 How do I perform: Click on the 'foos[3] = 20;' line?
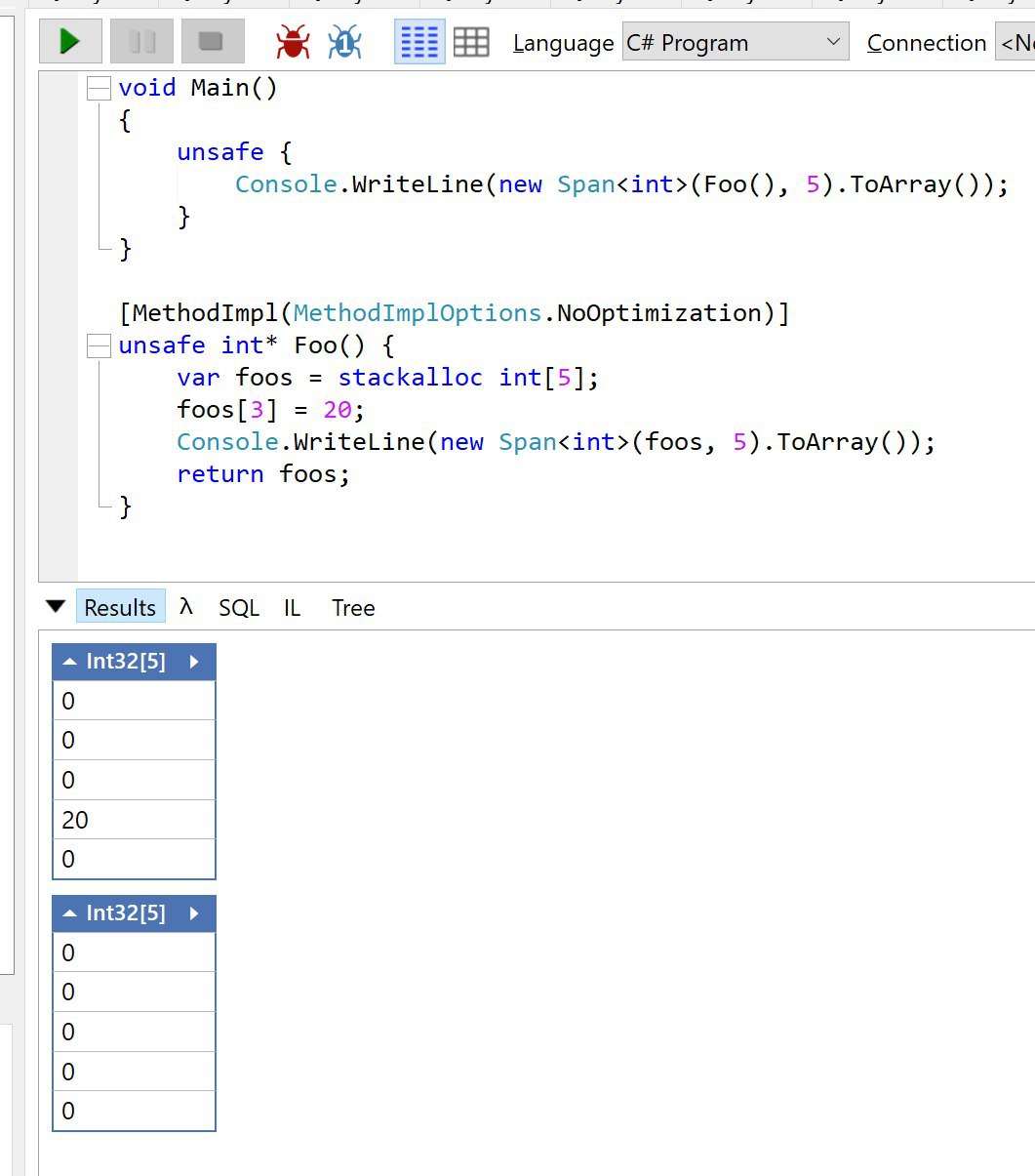coord(271,410)
